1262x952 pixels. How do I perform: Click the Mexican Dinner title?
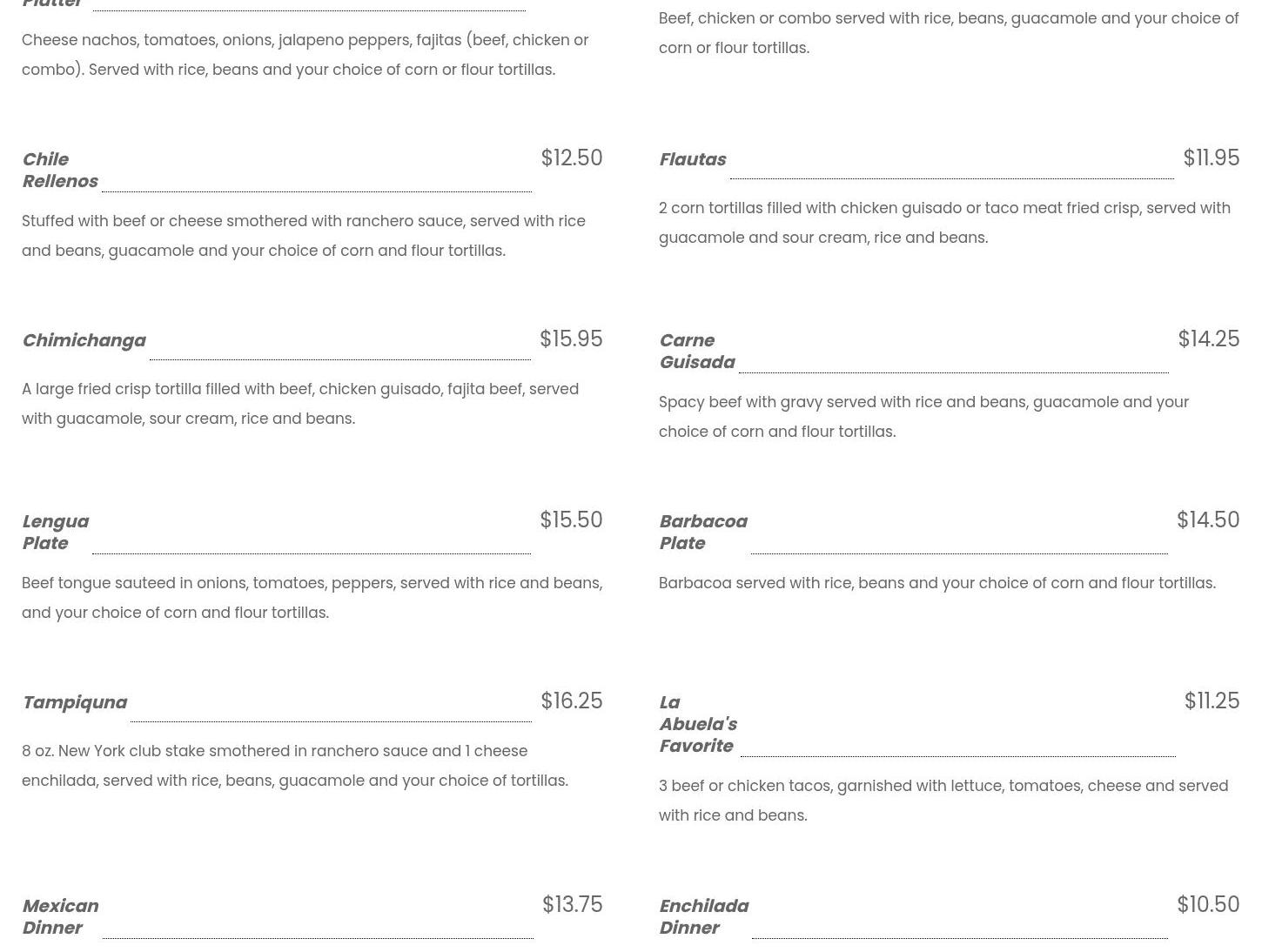click(59, 917)
